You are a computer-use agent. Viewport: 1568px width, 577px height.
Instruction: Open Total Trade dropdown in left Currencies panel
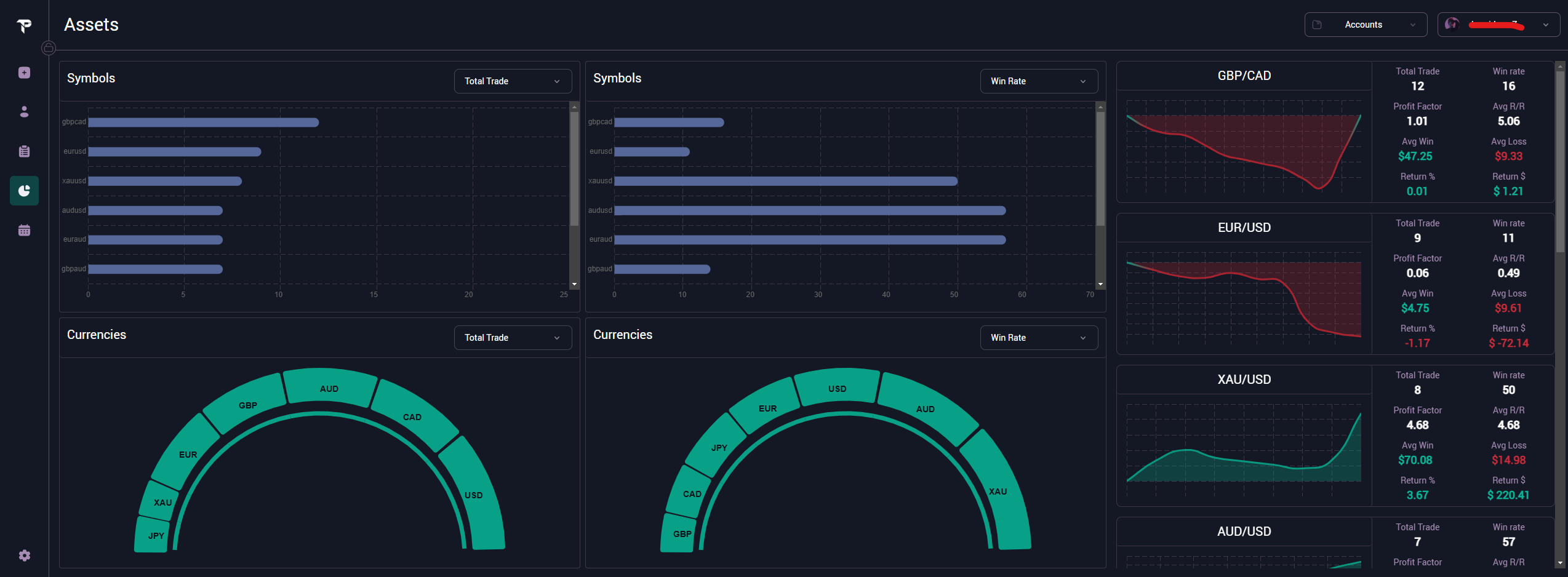[x=513, y=338]
